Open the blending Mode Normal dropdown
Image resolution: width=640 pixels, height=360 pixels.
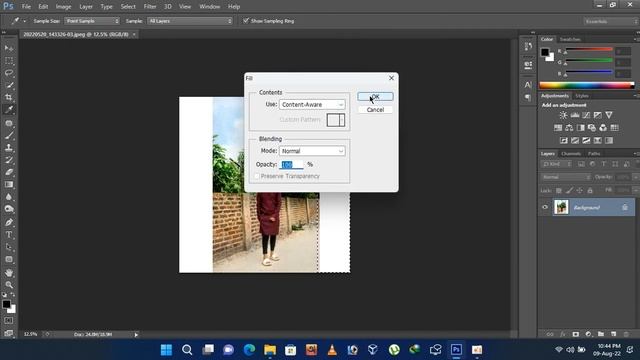[x=312, y=151]
